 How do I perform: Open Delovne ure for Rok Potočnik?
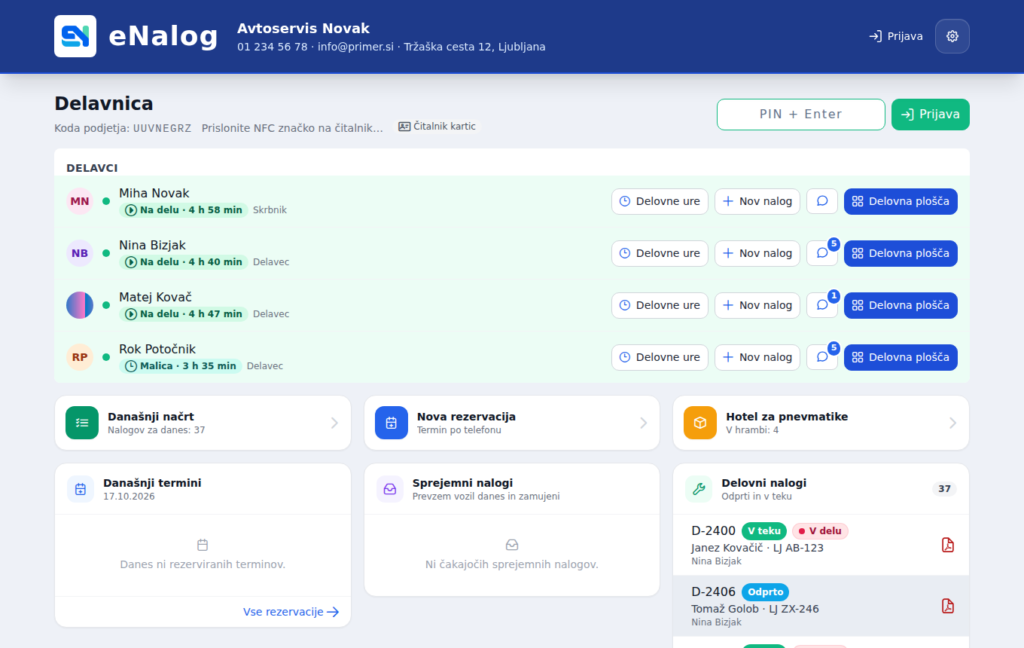coord(660,357)
